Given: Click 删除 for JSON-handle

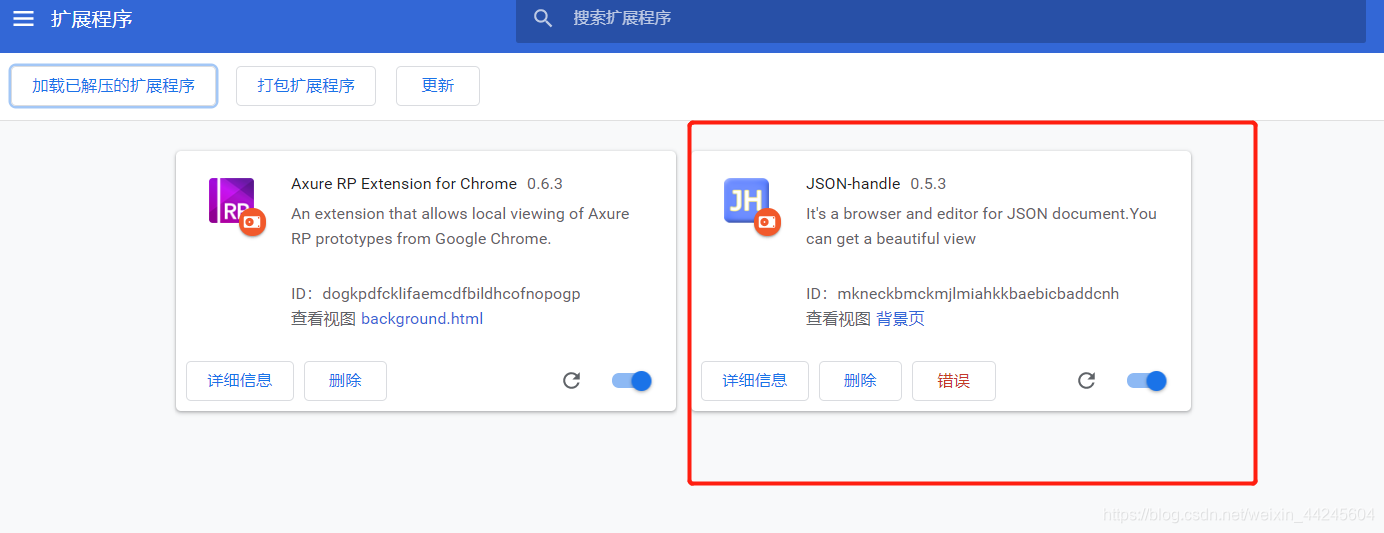Looking at the screenshot, I should (860, 381).
